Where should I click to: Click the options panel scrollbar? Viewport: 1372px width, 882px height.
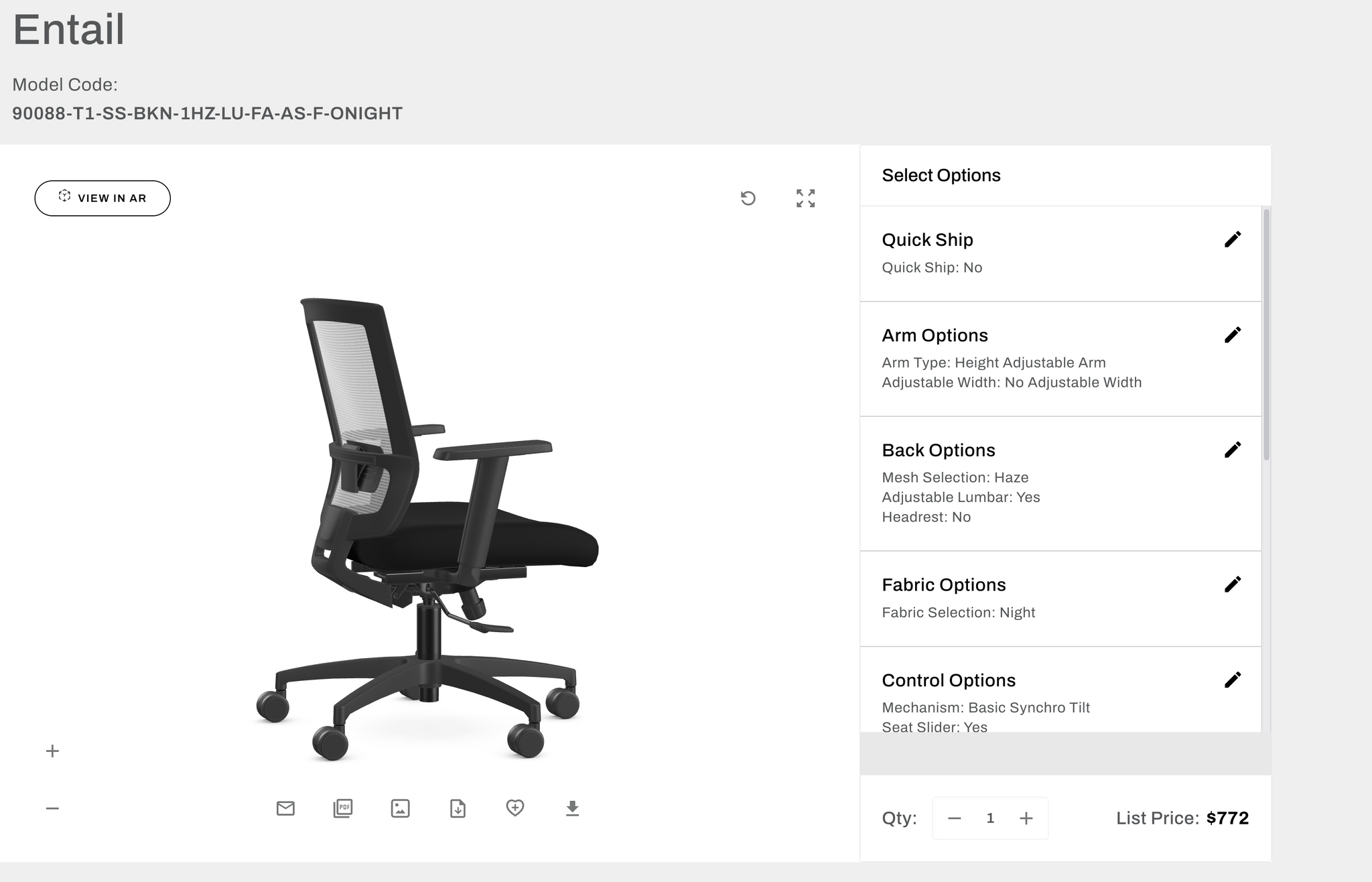coord(1266,334)
